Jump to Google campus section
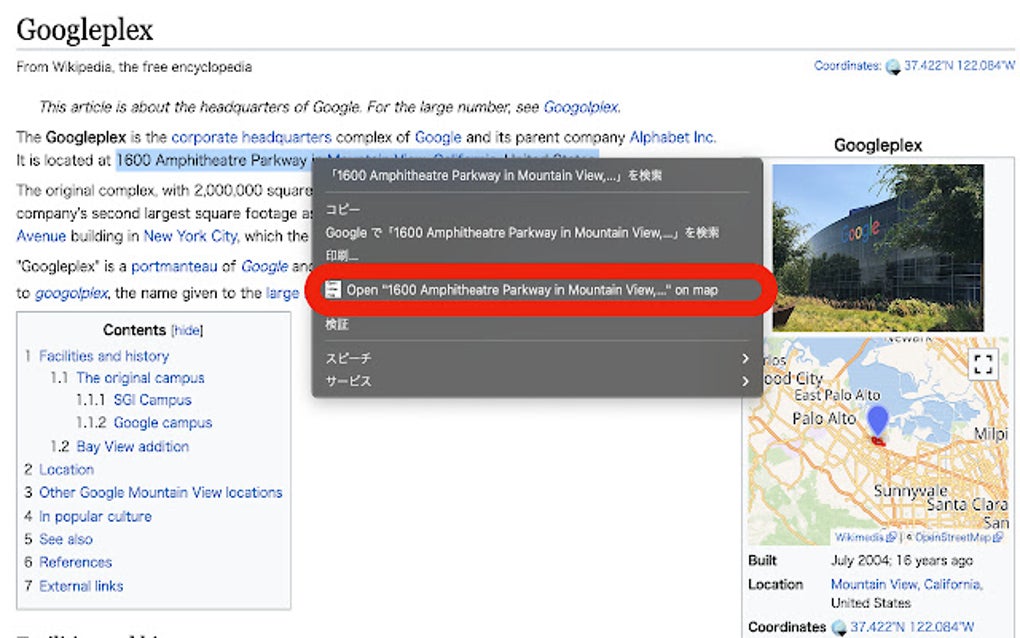Viewport: 1020px width, 638px height. coord(163,423)
